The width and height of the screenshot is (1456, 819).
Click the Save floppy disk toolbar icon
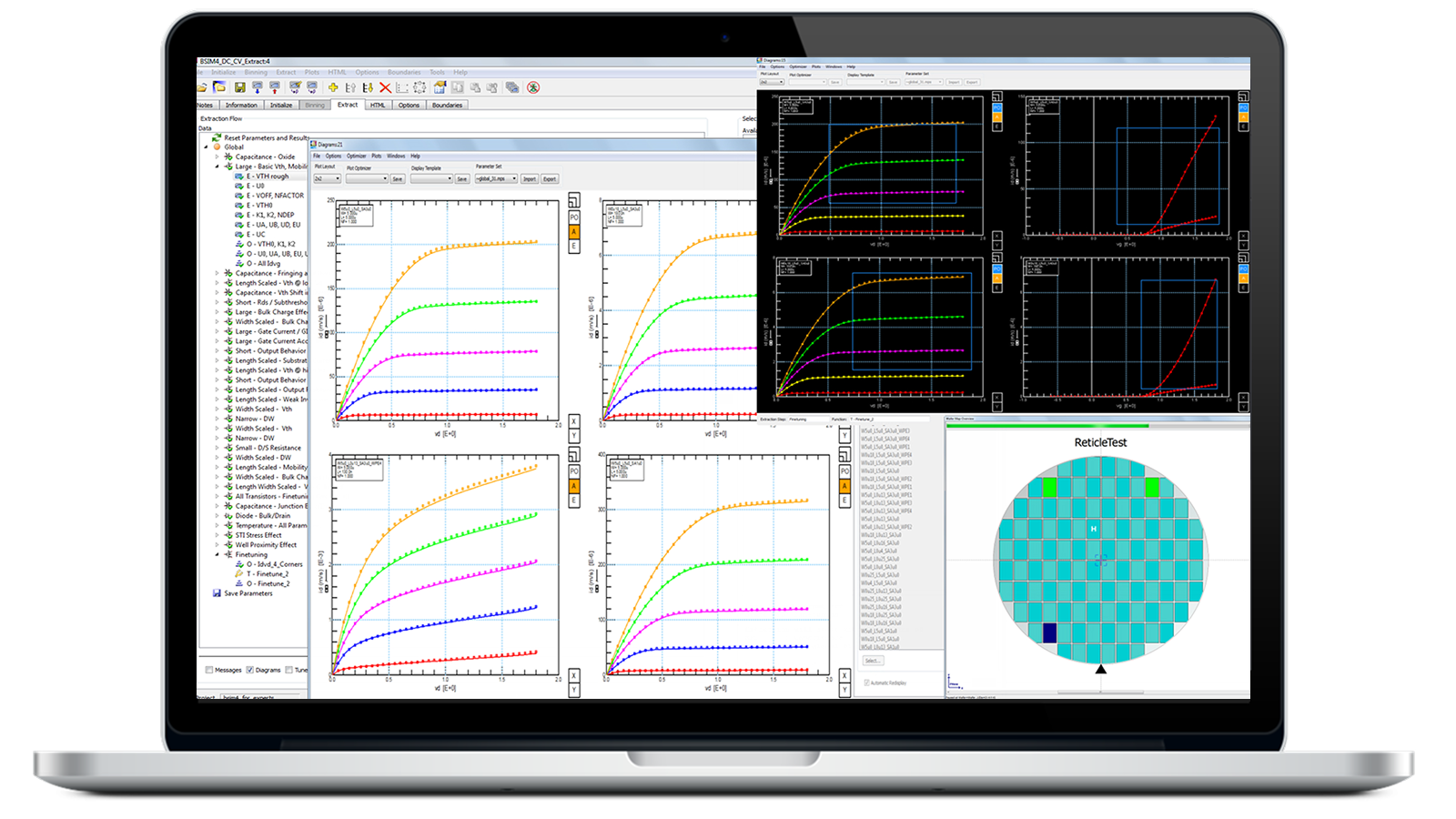tap(239, 87)
